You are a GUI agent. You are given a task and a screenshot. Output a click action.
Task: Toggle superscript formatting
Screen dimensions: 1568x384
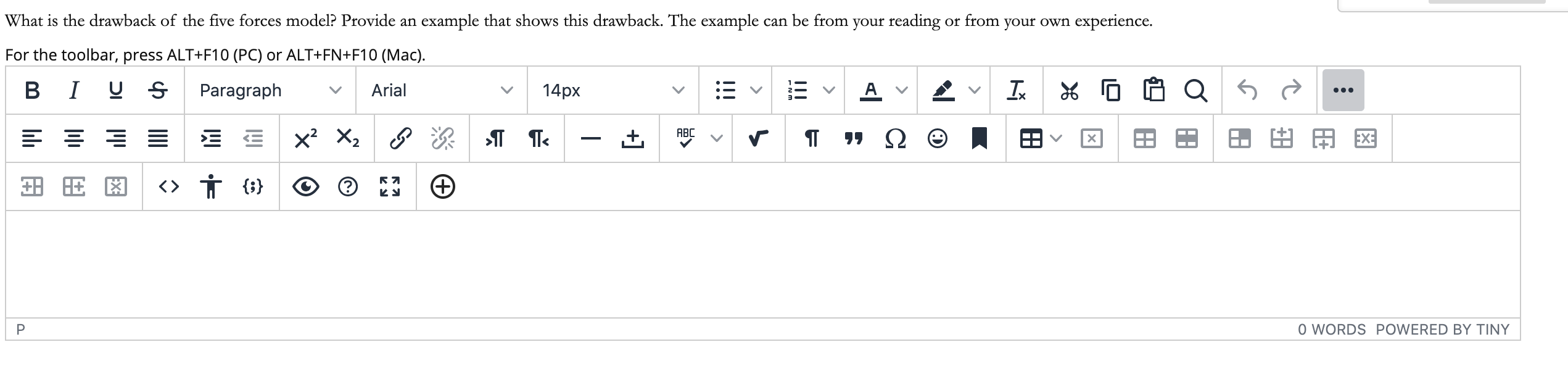click(306, 138)
